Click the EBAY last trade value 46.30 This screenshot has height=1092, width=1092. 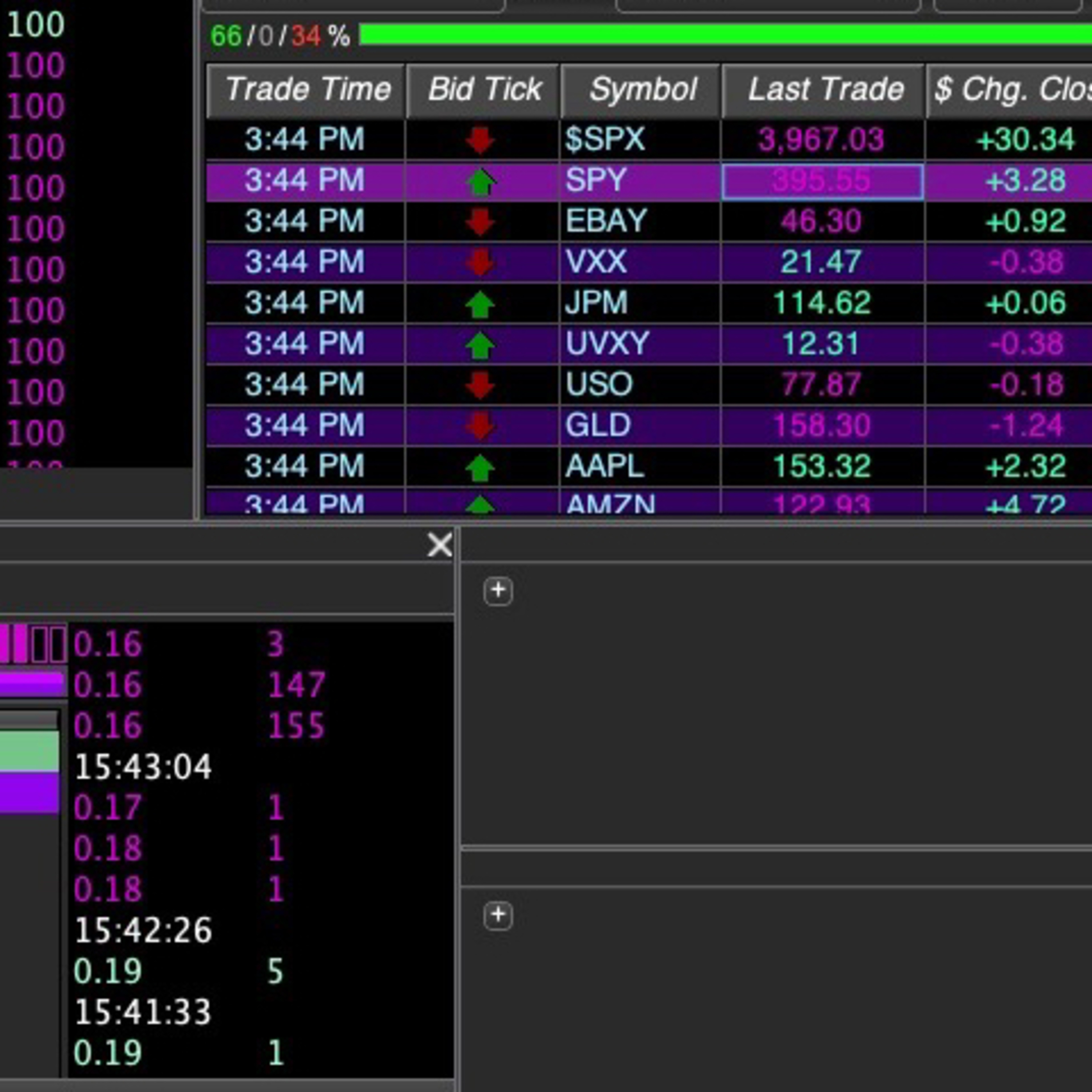point(821,221)
